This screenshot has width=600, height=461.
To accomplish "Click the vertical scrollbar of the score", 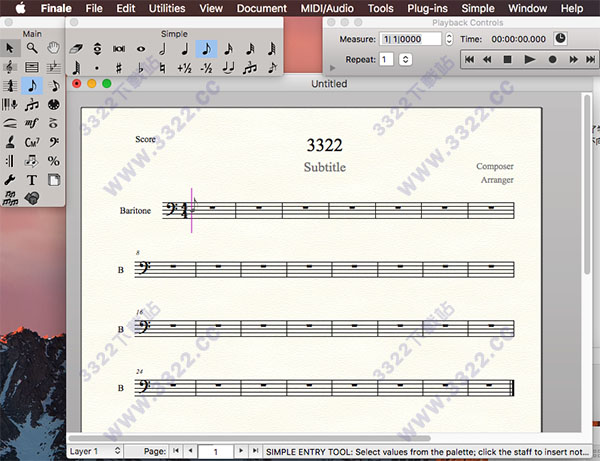I will 587,184.
